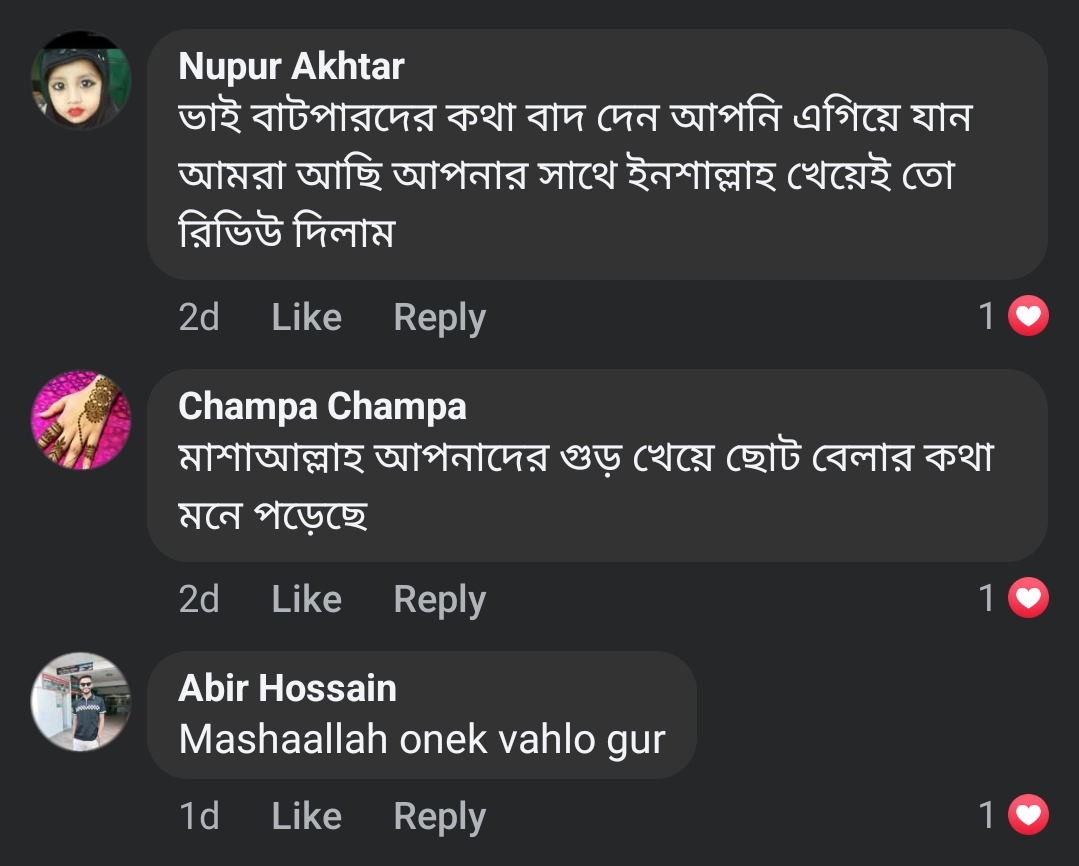Like Nupur Akhtar's comment
This screenshot has height=866, width=1079.
click(x=306, y=317)
